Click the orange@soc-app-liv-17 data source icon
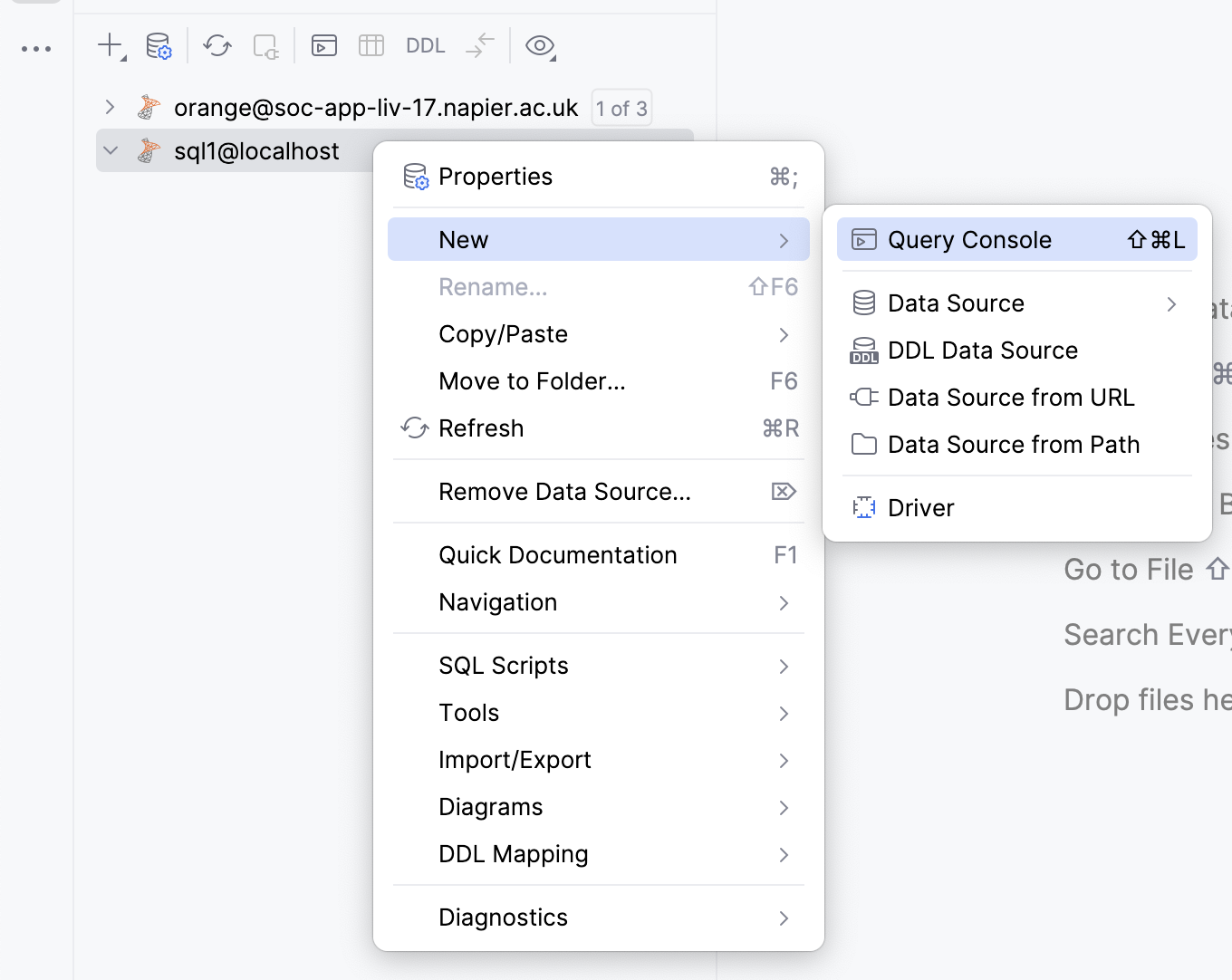Screen dimensions: 1232x980 click(x=149, y=107)
